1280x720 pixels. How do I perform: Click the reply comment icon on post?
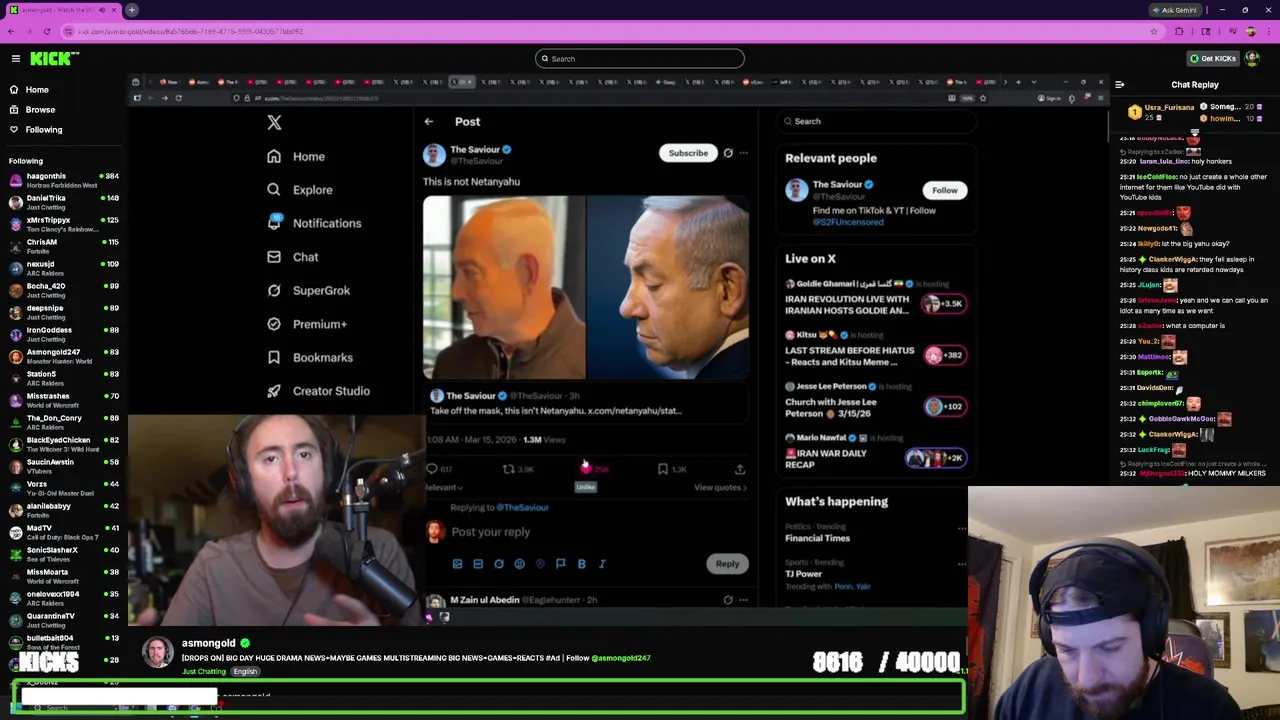[x=433, y=469]
